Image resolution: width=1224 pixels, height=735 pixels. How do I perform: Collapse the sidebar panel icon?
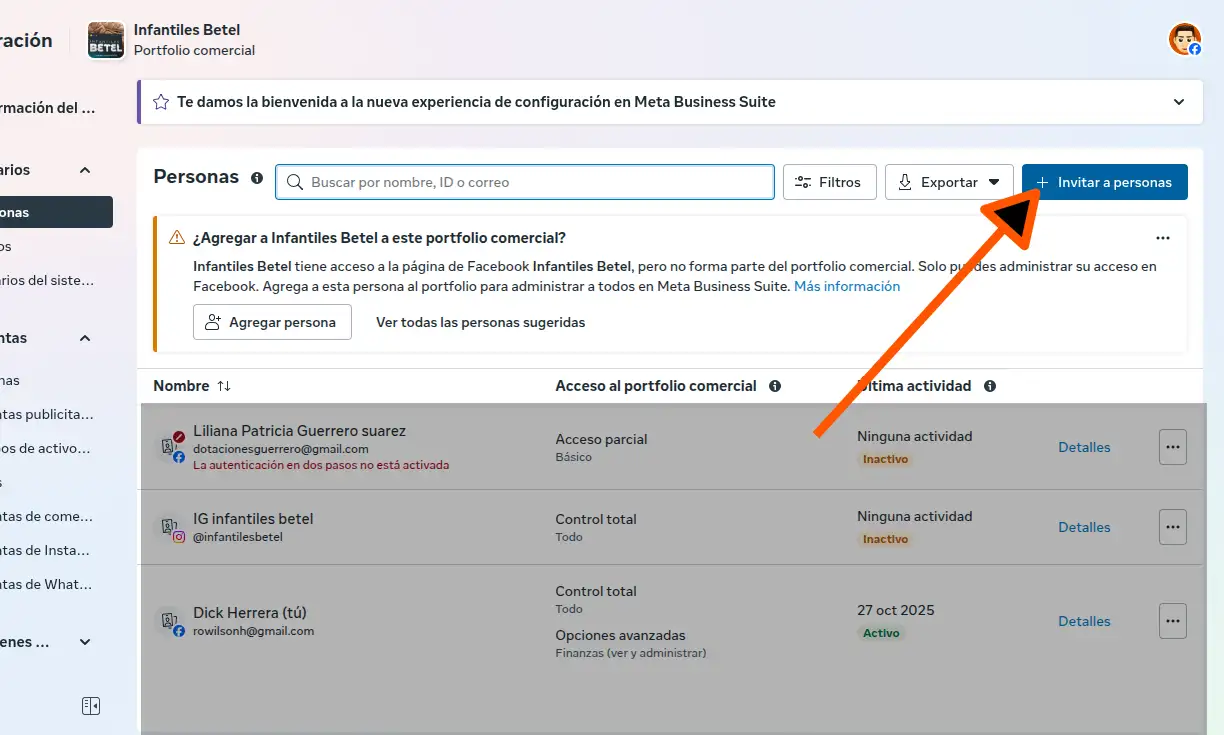[x=91, y=706]
